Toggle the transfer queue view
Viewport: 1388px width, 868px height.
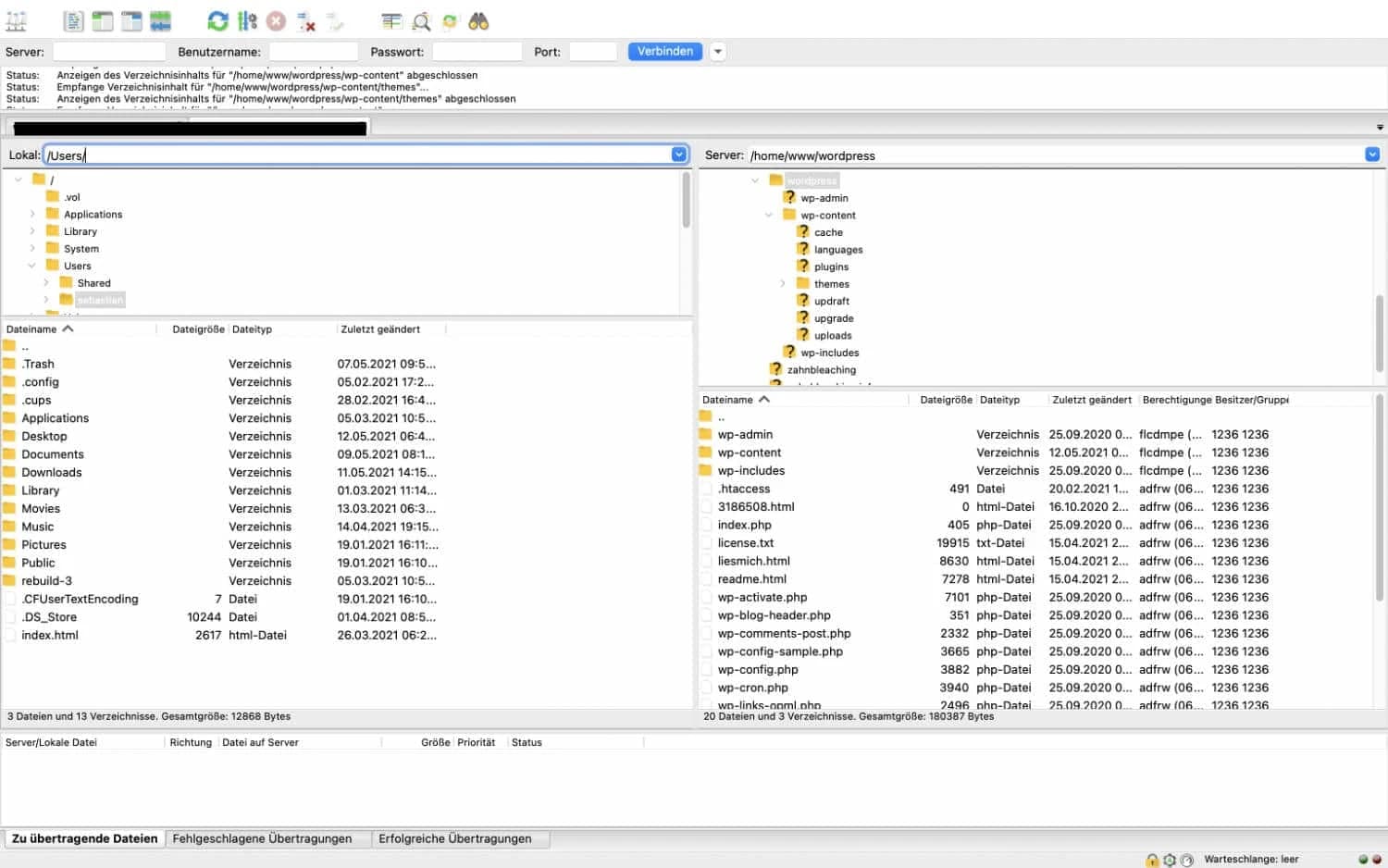161,20
